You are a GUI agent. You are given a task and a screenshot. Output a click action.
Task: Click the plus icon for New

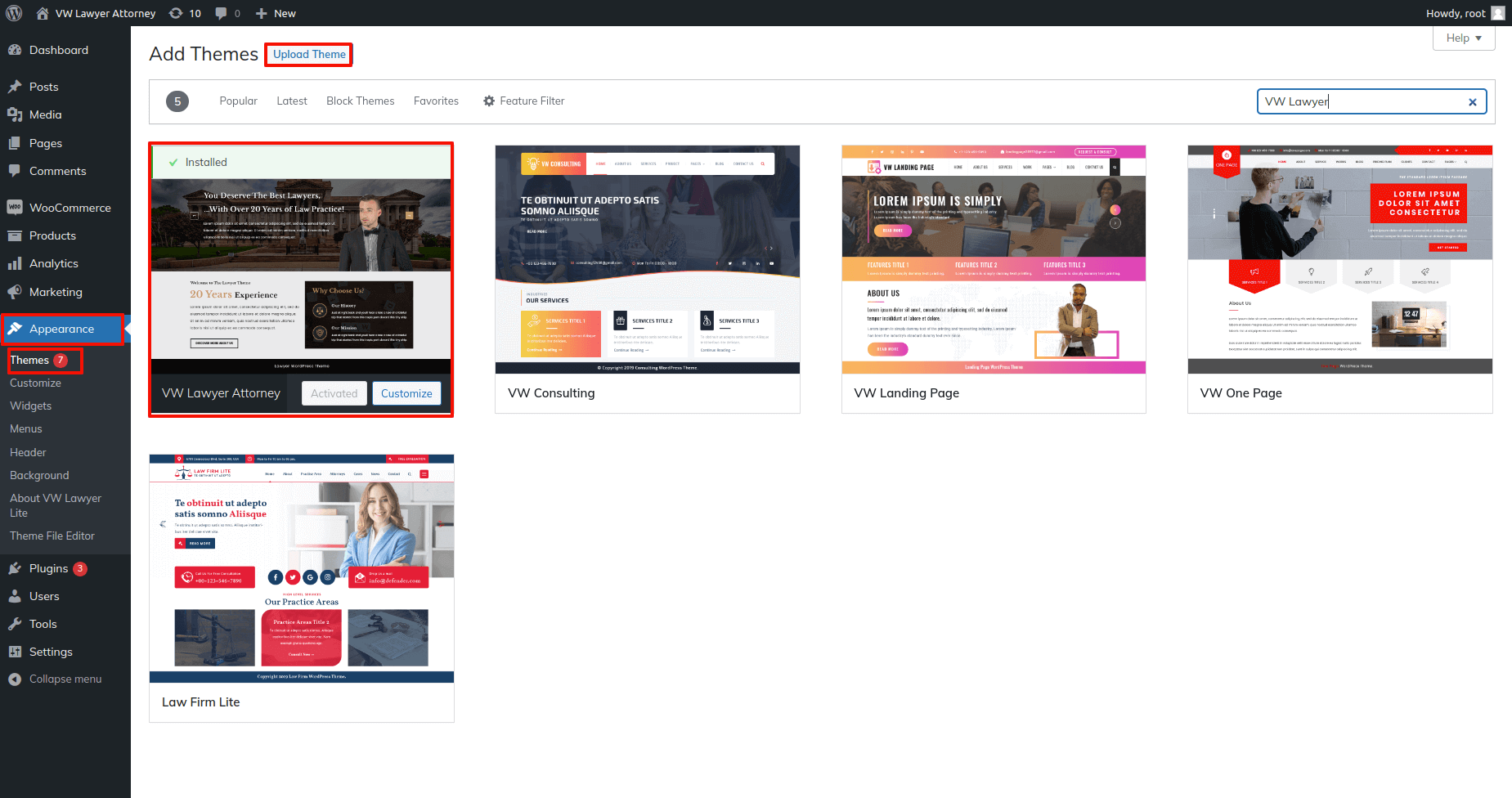tap(262, 13)
